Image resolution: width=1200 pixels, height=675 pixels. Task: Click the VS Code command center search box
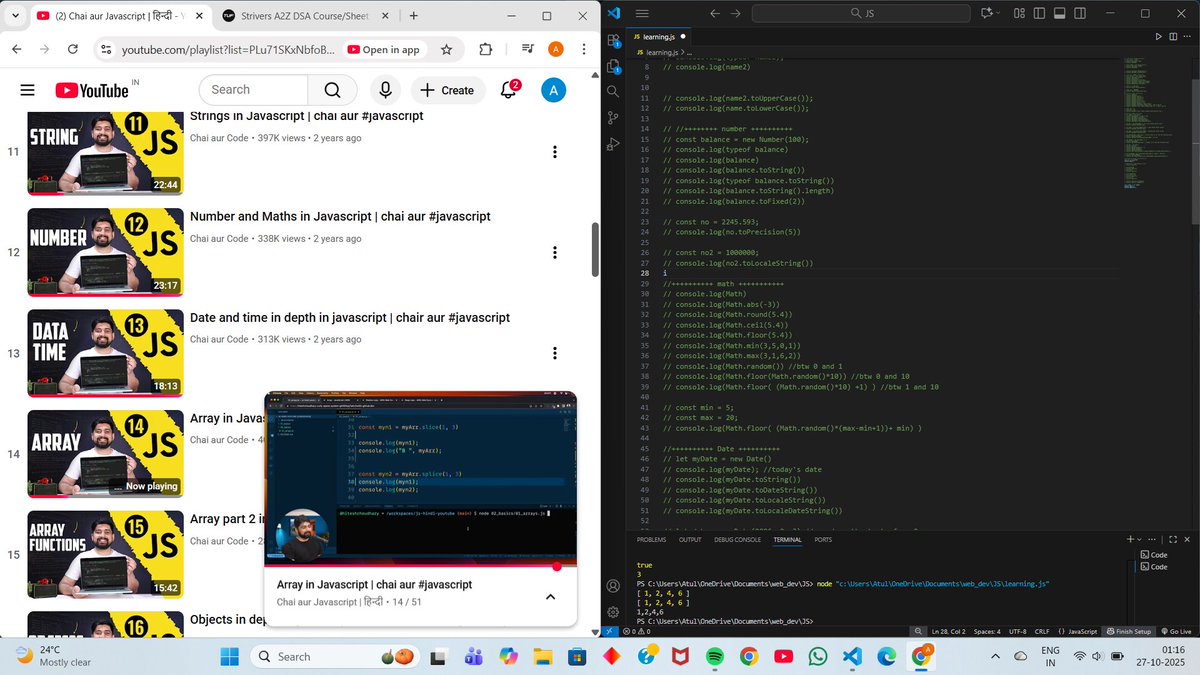861,13
